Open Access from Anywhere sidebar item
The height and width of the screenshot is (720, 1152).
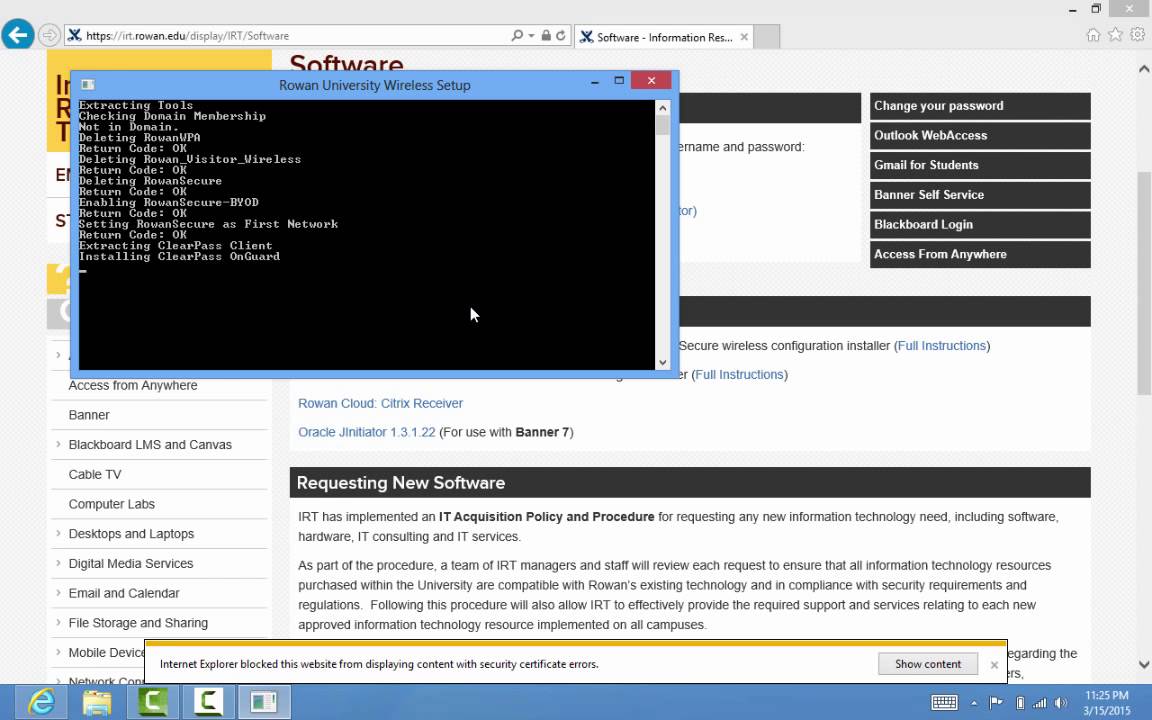click(133, 386)
